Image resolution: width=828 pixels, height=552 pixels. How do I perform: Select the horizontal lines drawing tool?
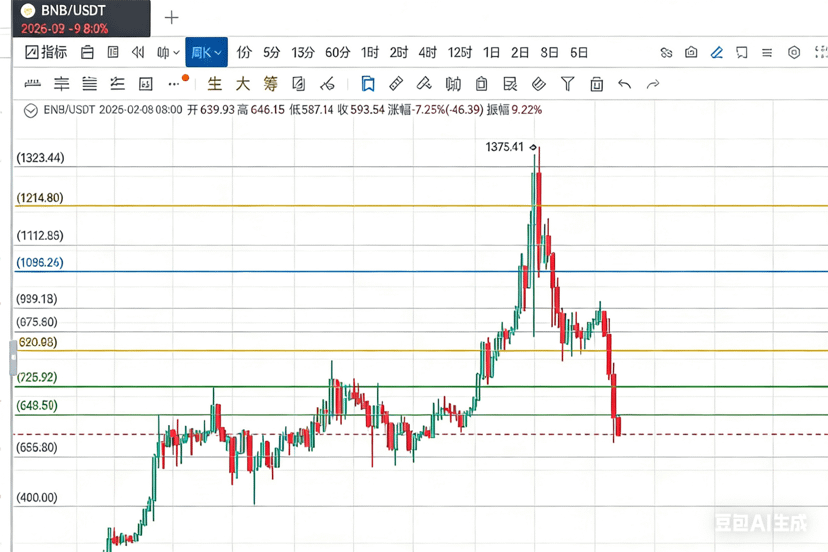(61, 83)
